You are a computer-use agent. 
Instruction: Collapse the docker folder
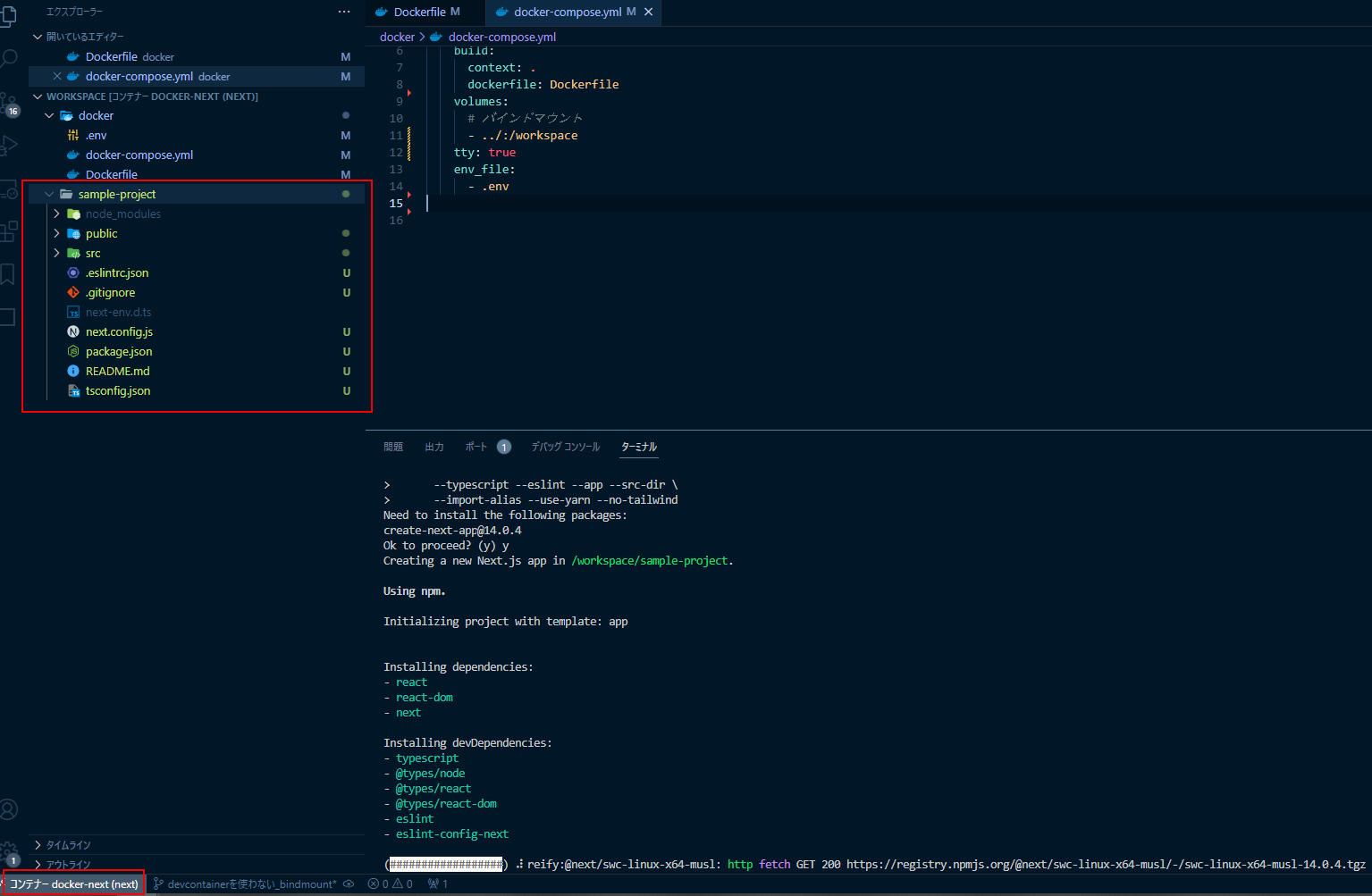[49, 115]
